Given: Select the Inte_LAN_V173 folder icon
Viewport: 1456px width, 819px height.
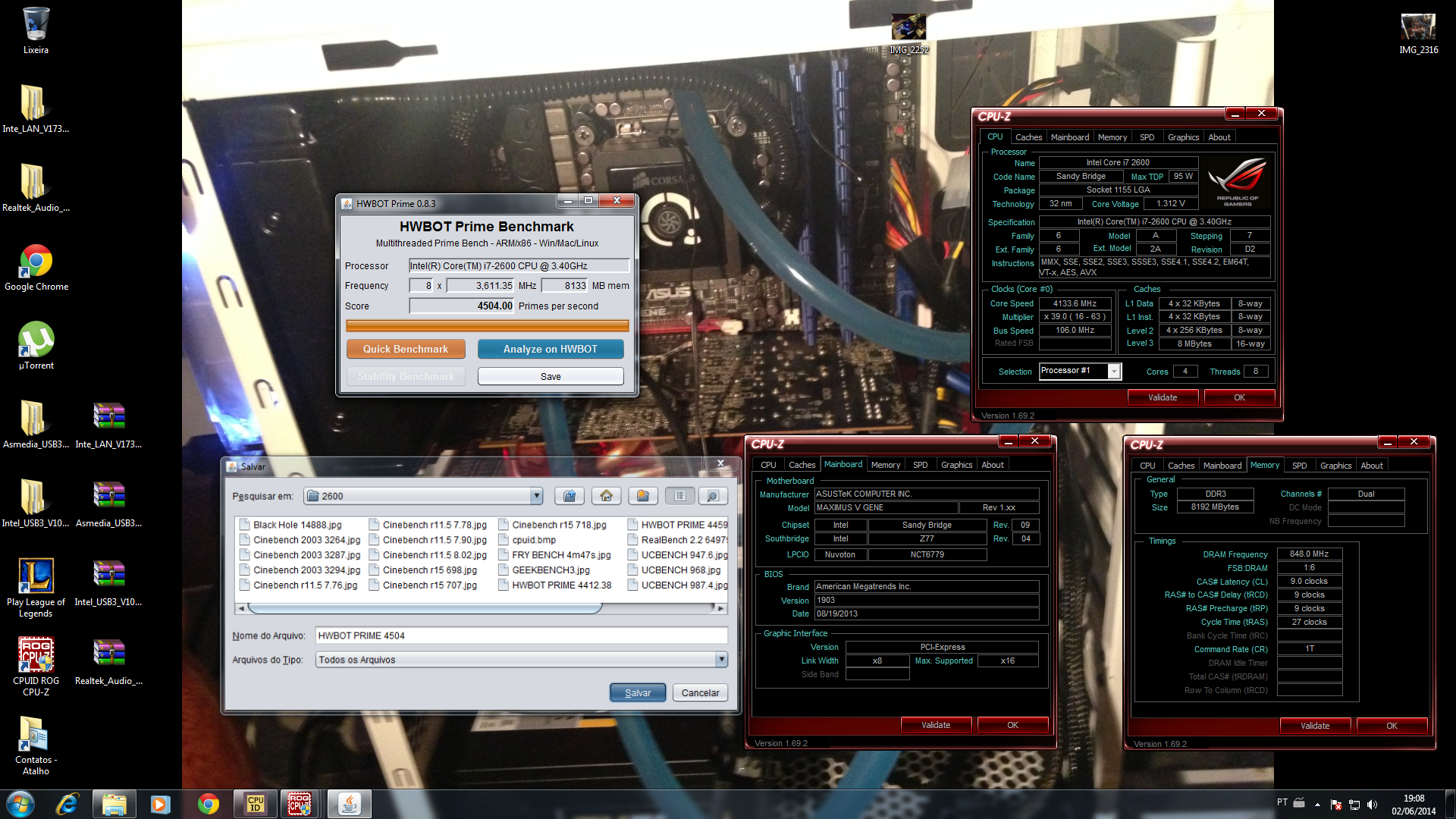Looking at the screenshot, I should tap(36, 110).
